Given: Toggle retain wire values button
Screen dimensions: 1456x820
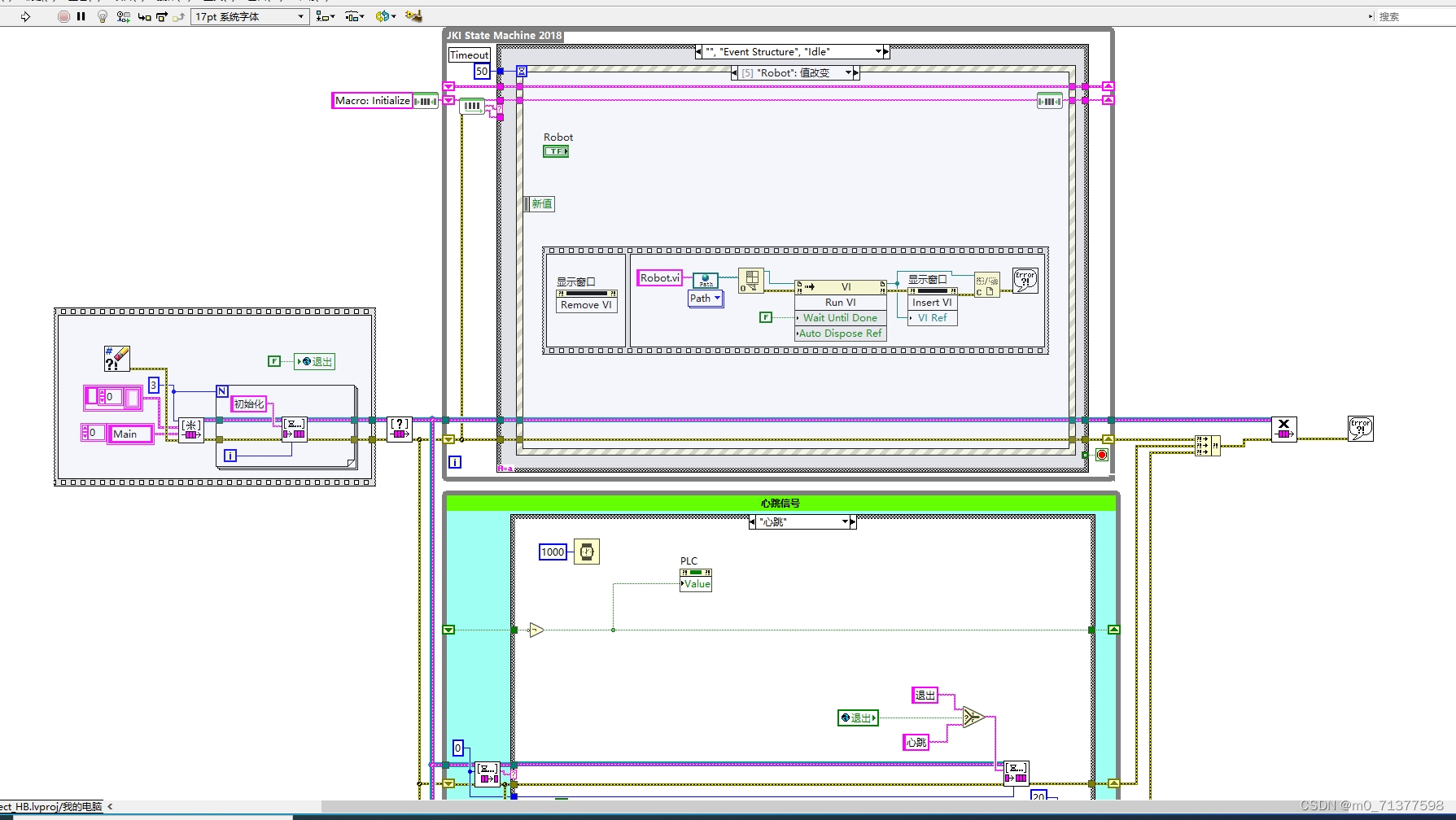Looking at the screenshot, I should (x=124, y=16).
